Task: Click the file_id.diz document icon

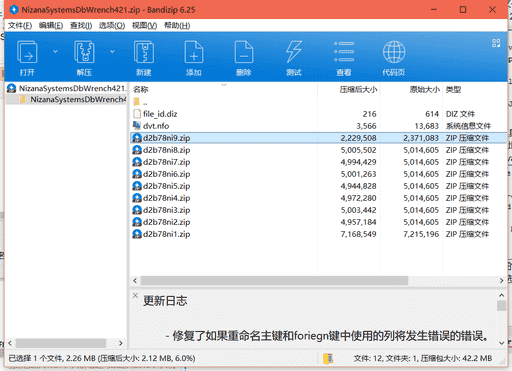Action: pyautogui.click(x=137, y=114)
